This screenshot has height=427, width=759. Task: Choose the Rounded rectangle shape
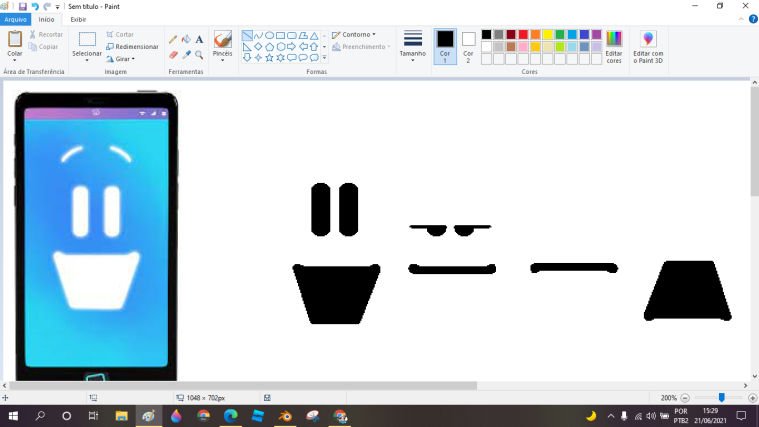291,36
